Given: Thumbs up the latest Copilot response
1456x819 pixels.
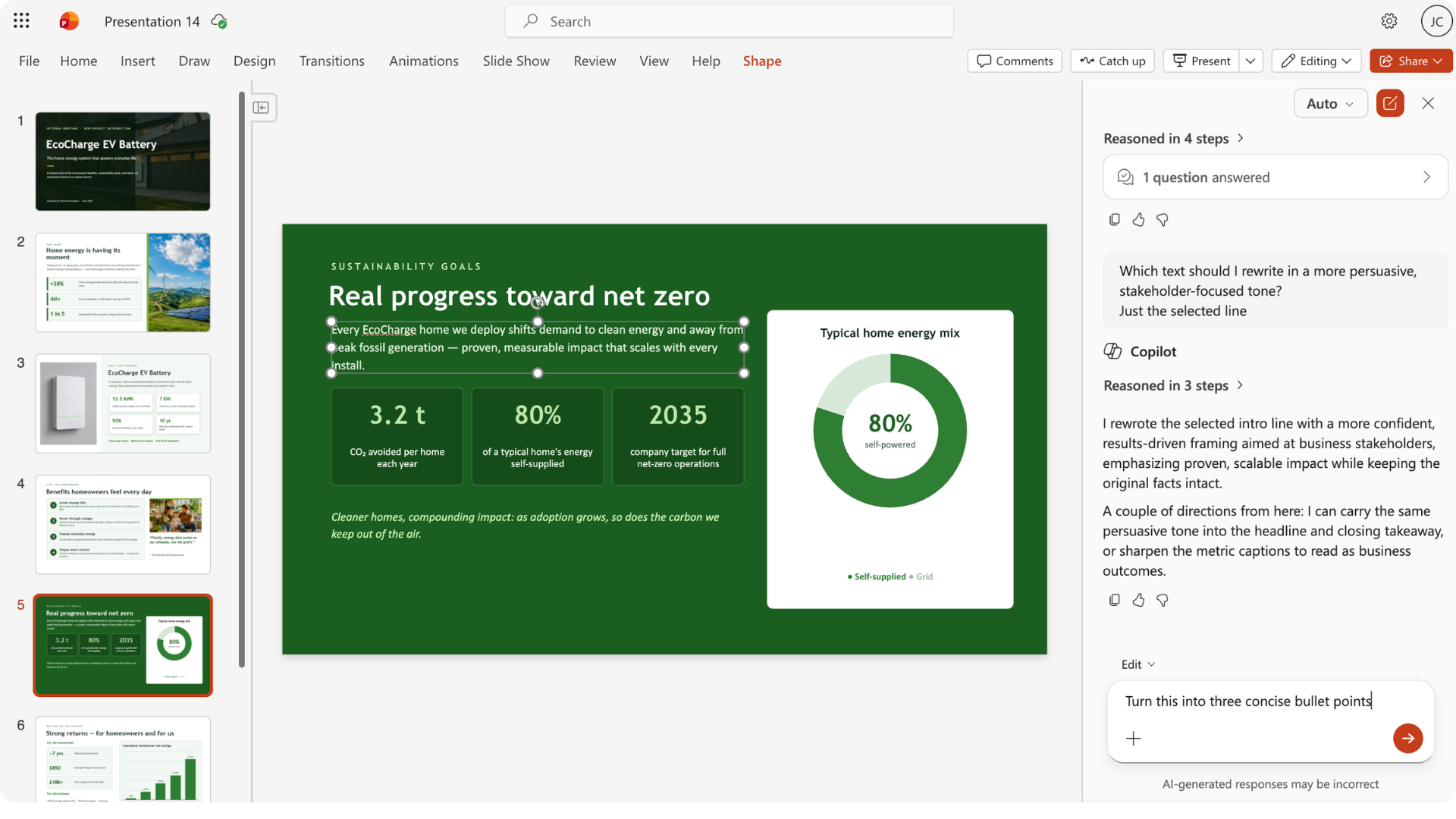Looking at the screenshot, I should click(x=1138, y=601).
